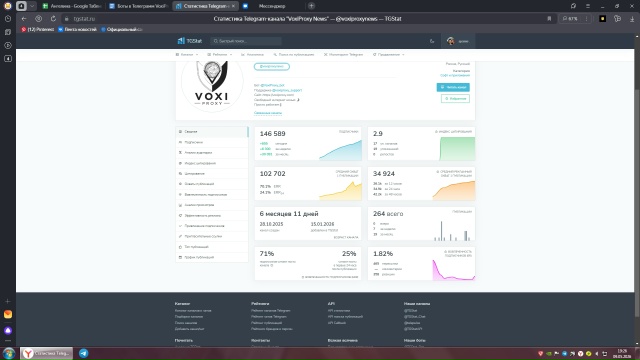The width and height of the screenshot is (640, 360).
Task: Expand the Каталог dropdown menu
Action: point(187,54)
